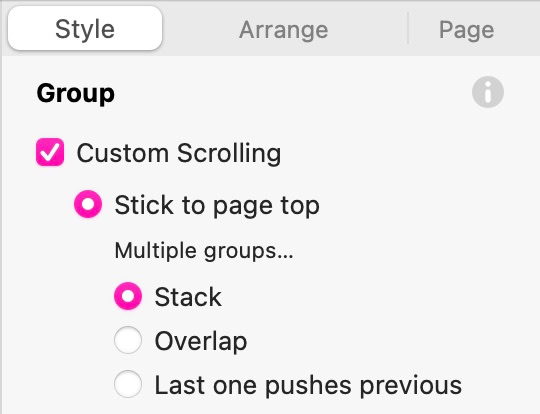Click the Overlap option label
The width and height of the screenshot is (540, 414).
pyautogui.click(x=201, y=342)
